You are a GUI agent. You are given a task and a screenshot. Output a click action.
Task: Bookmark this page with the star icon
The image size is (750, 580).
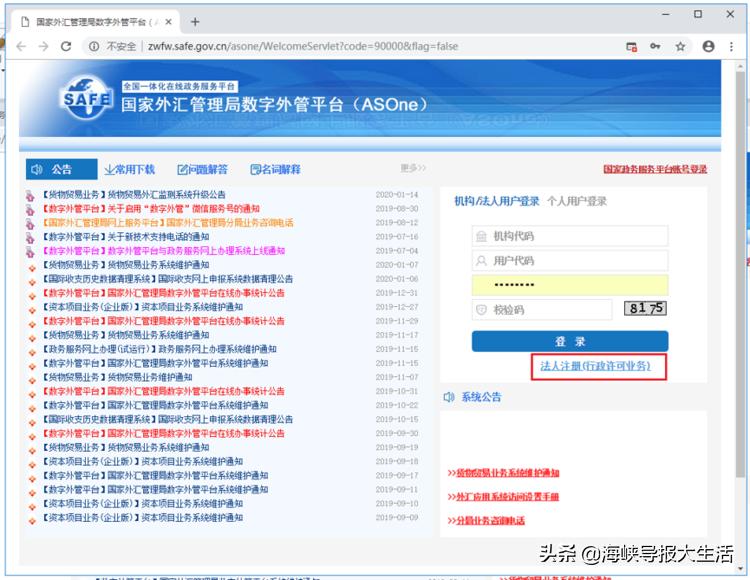(x=680, y=46)
